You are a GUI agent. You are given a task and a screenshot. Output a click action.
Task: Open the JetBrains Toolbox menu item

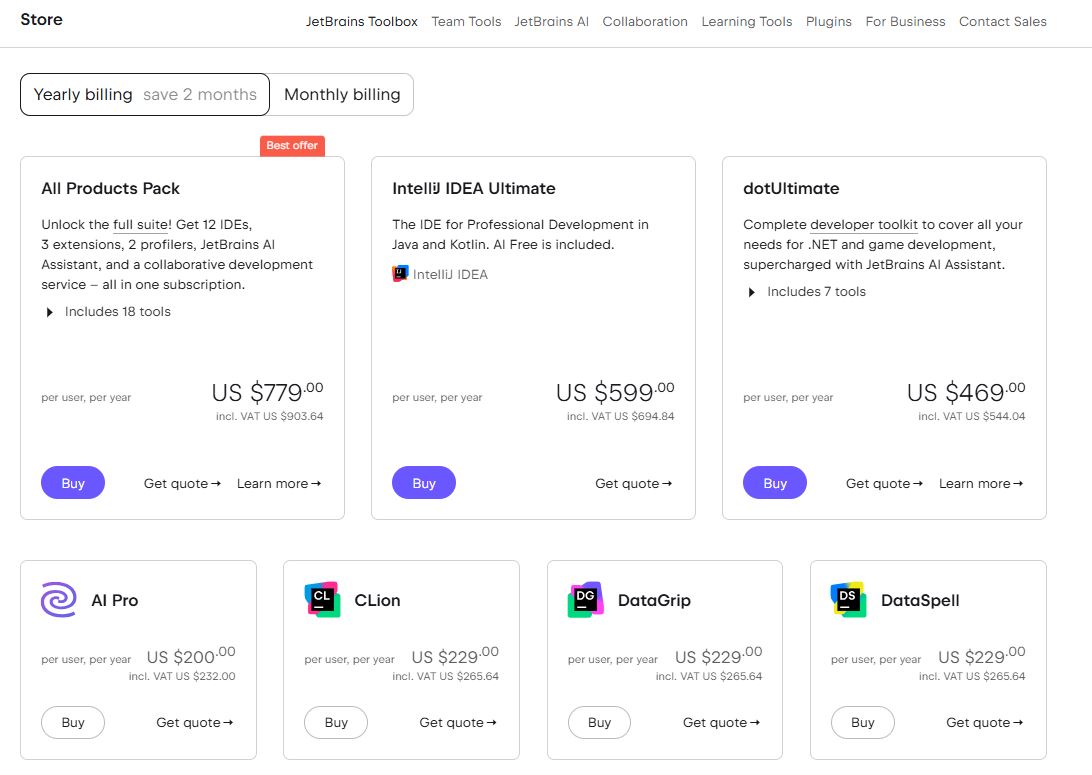coord(362,21)
